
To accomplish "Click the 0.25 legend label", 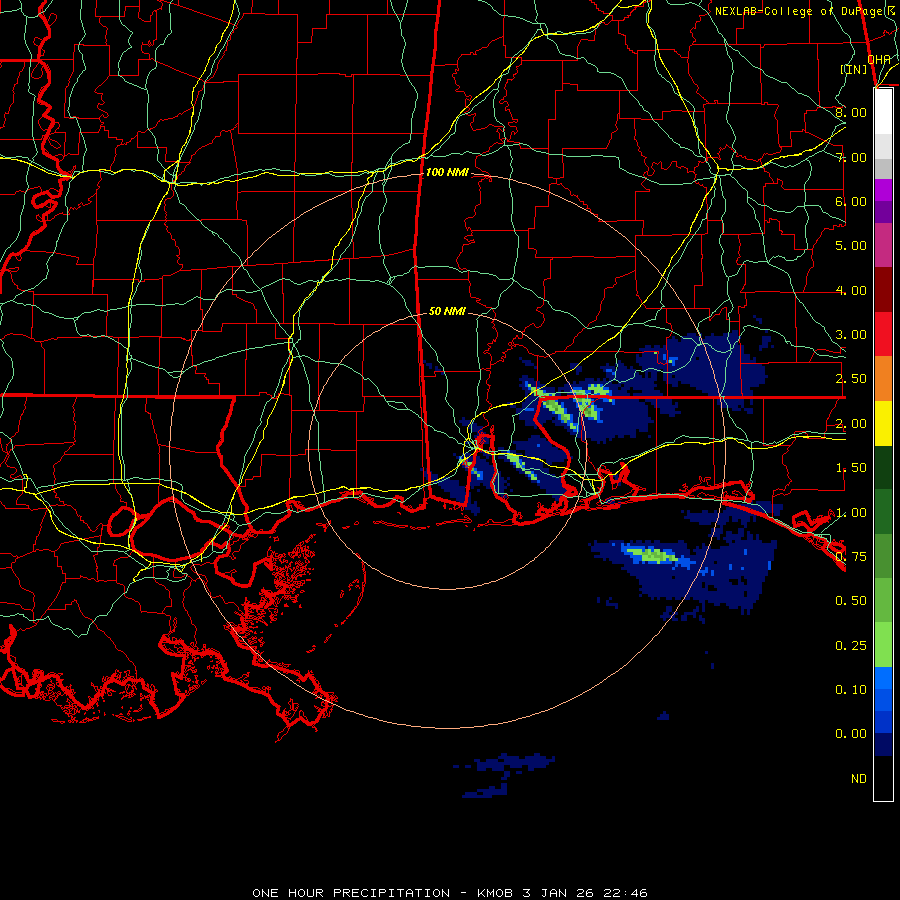I will tap(851, 646).
